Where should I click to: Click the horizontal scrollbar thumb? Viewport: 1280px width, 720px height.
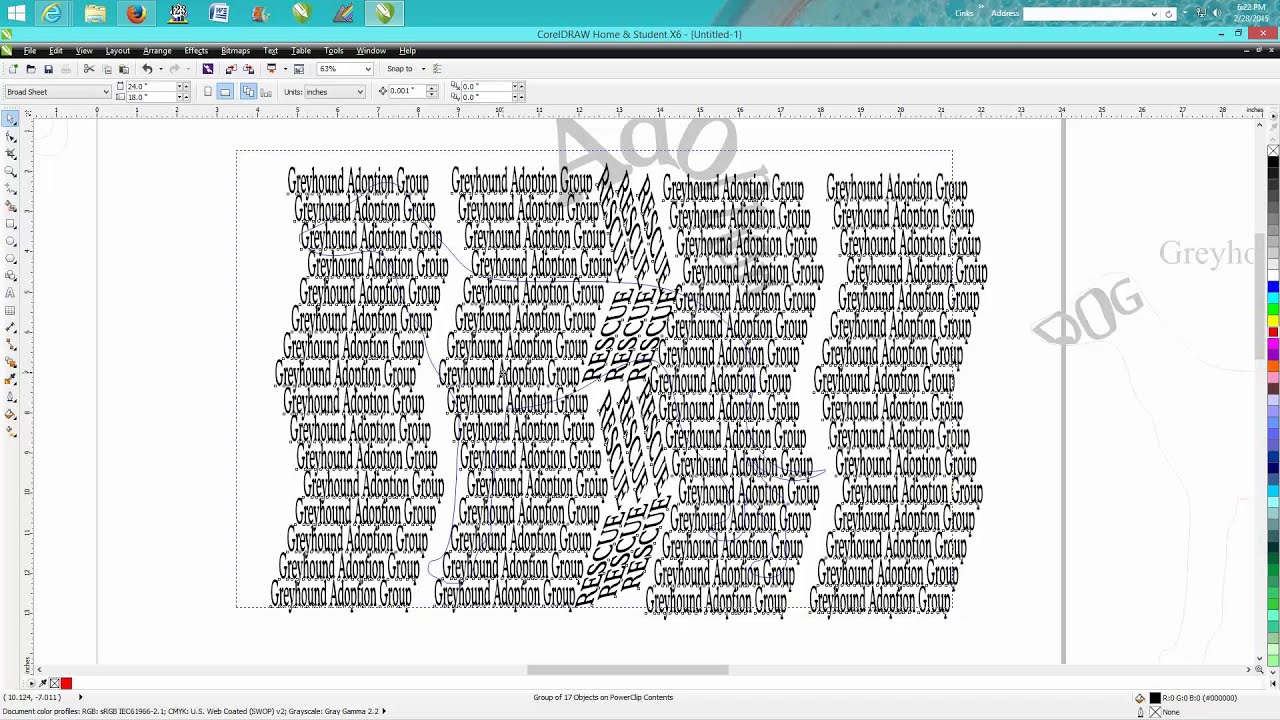coord(627,669)
